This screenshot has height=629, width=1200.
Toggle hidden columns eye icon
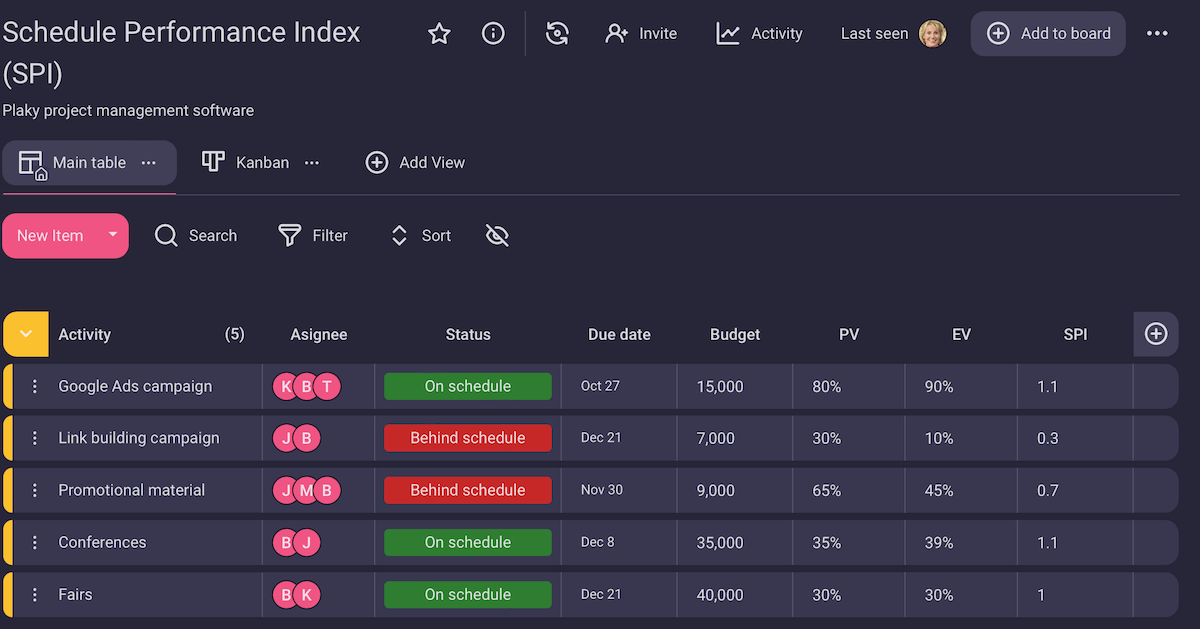pyautogui.click(x=497, y=236)
